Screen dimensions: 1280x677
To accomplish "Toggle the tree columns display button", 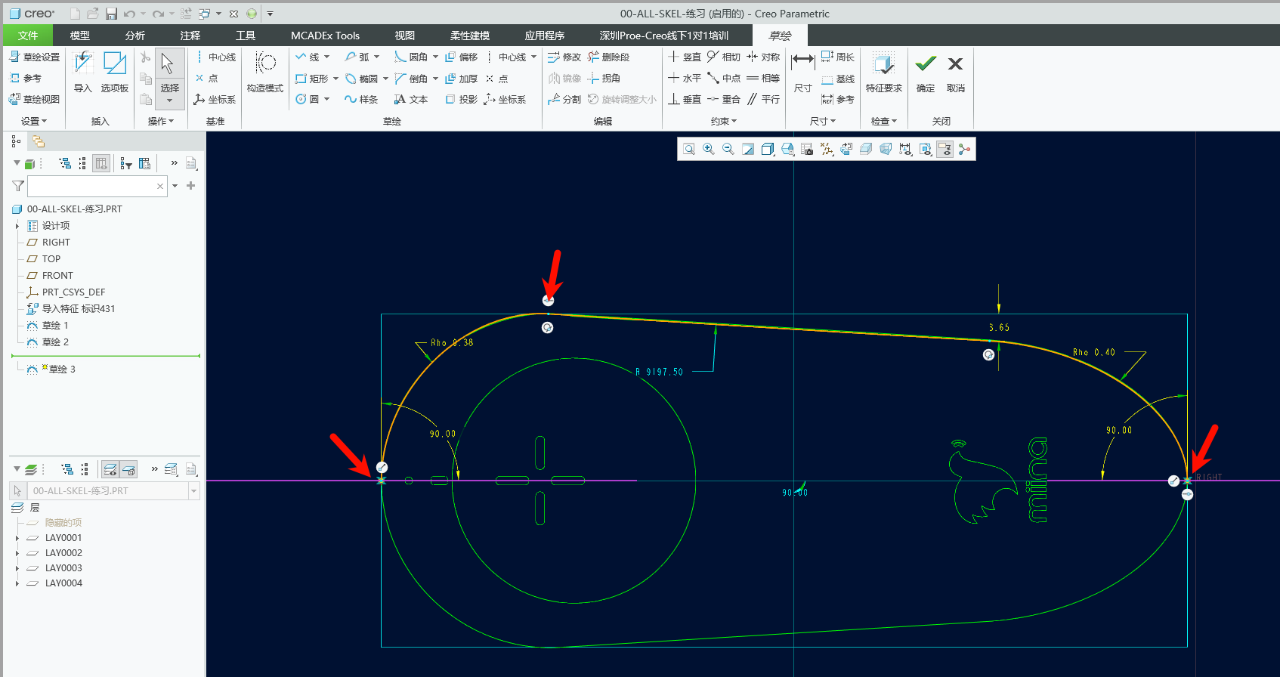I will (x=101, y=163).
